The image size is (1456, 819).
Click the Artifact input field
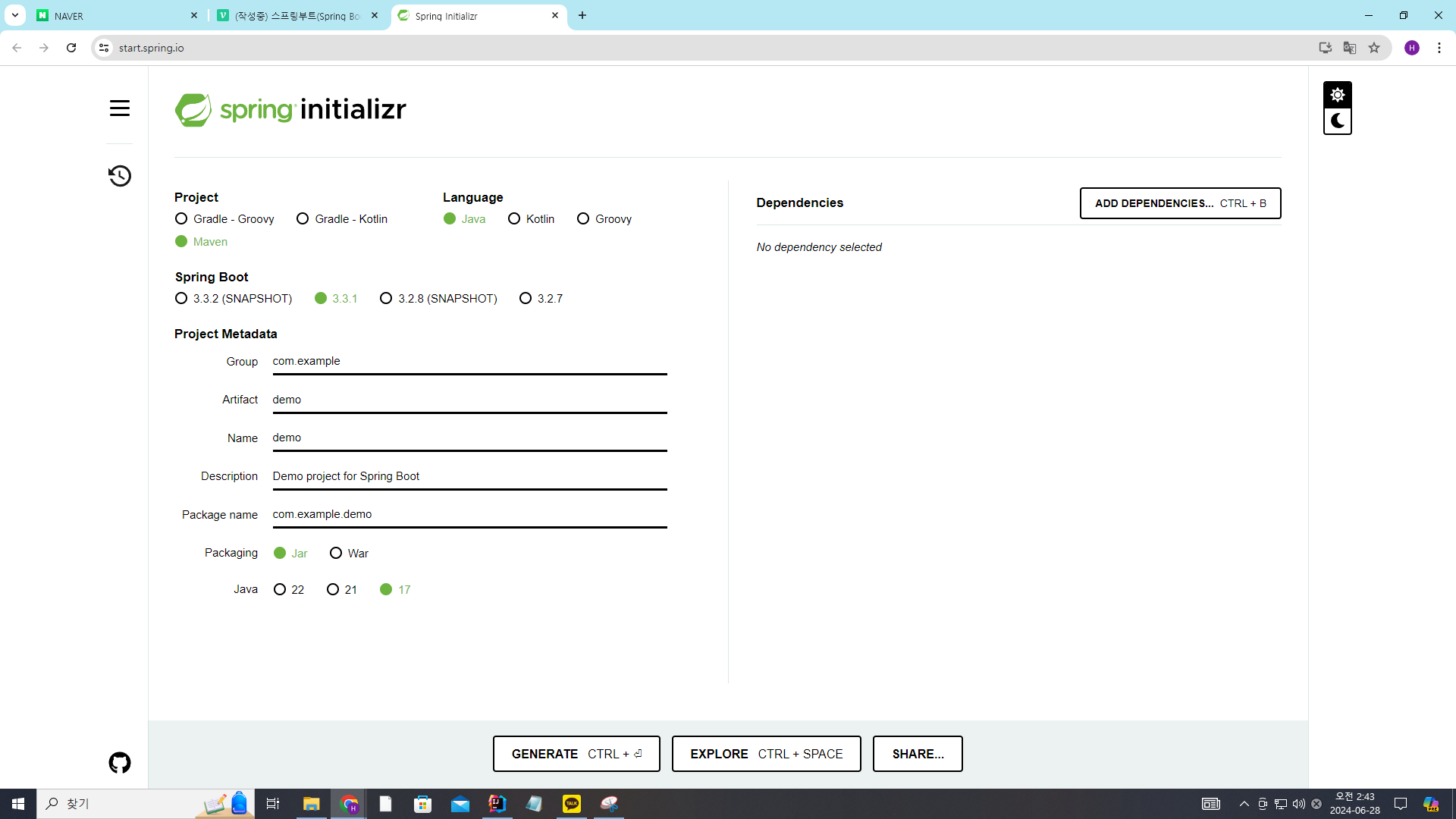coord(469,400)
